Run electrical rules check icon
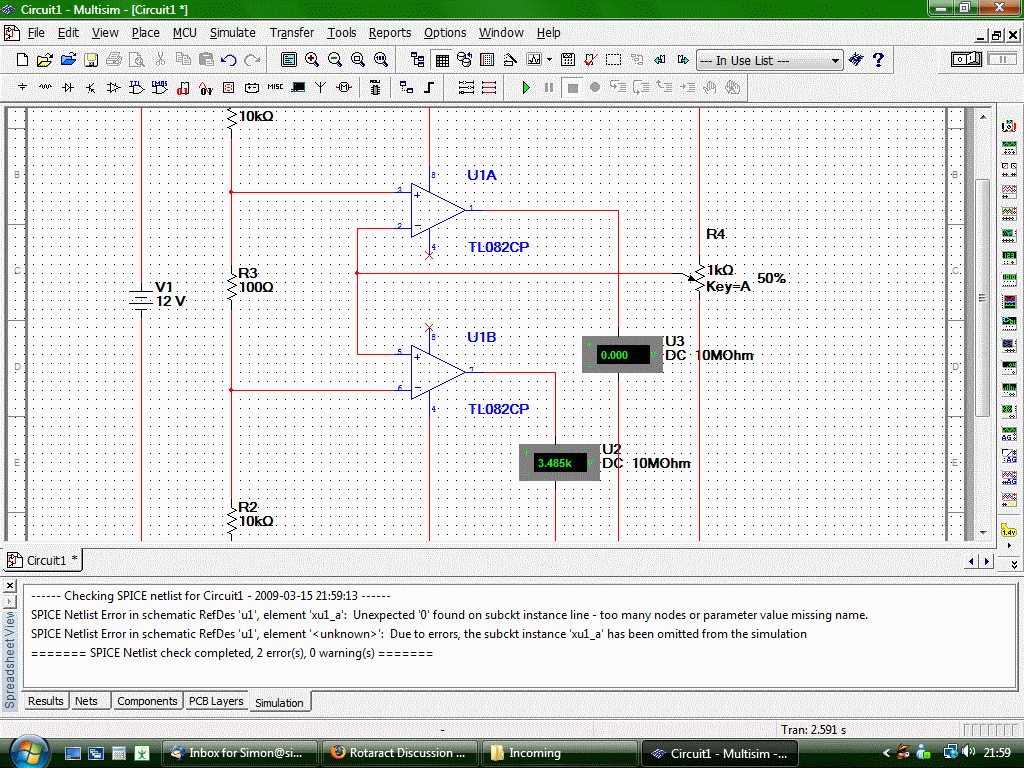 (590, 60)
